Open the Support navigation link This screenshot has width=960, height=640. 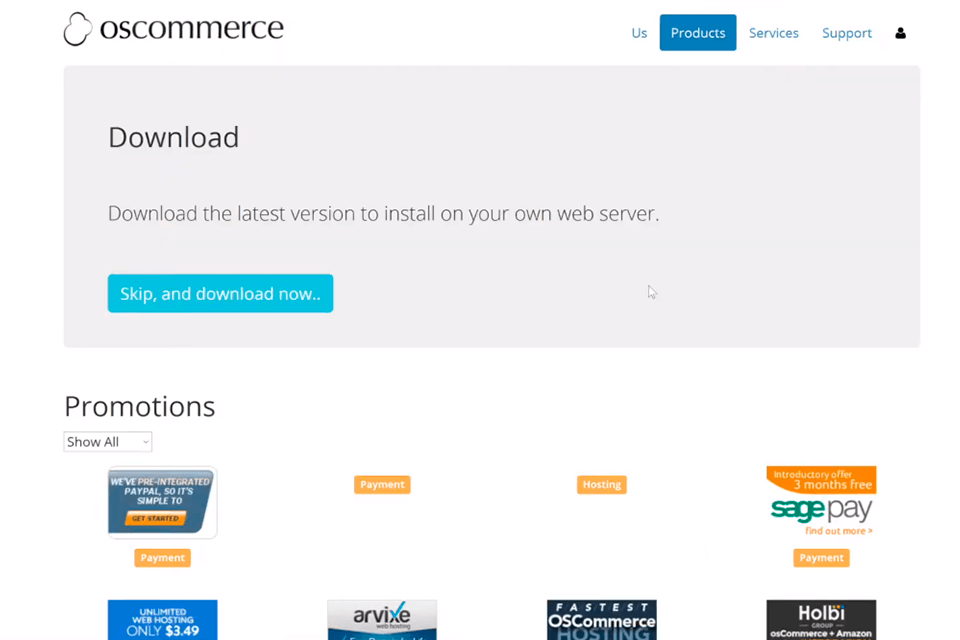coord(846,33)
